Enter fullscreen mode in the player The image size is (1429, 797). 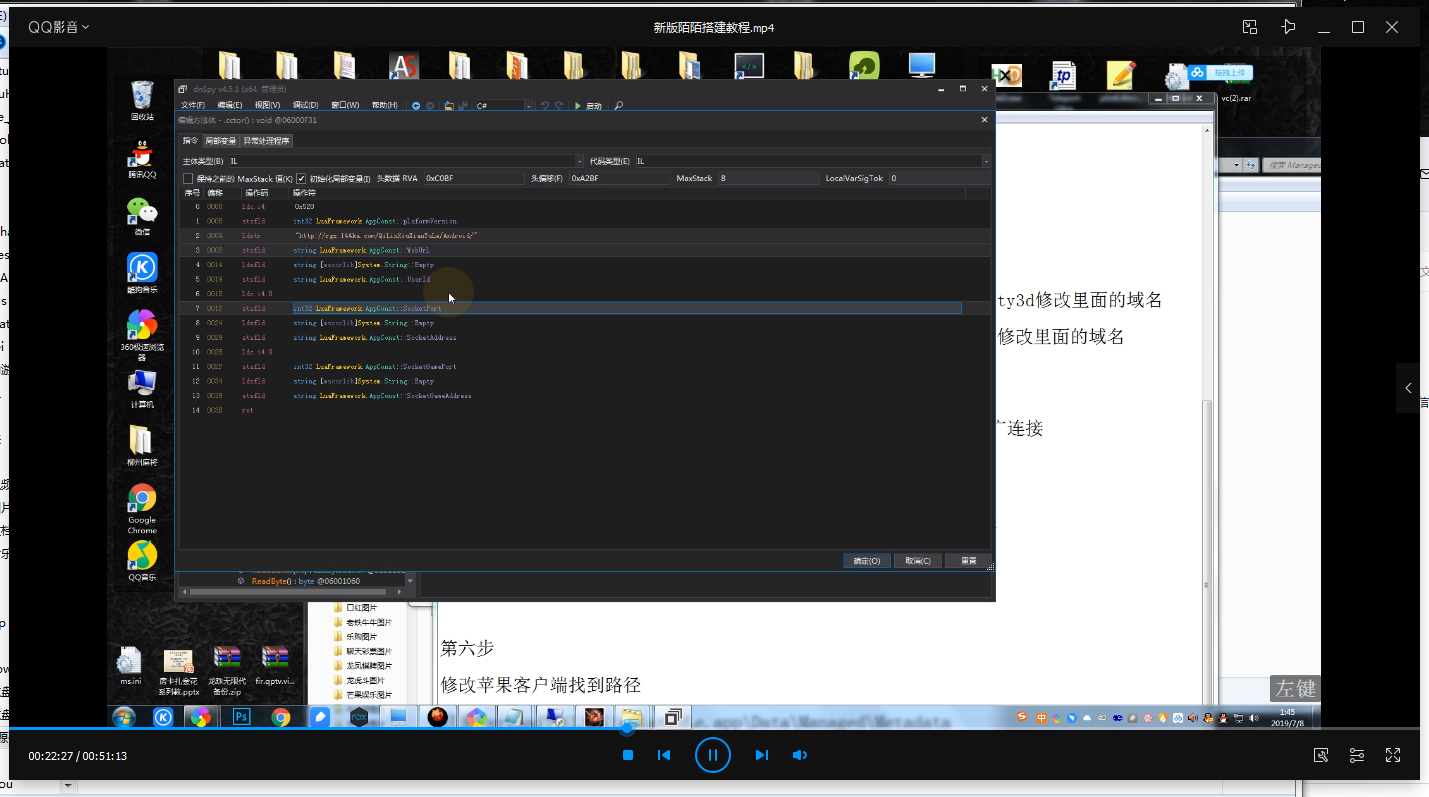1393,755
